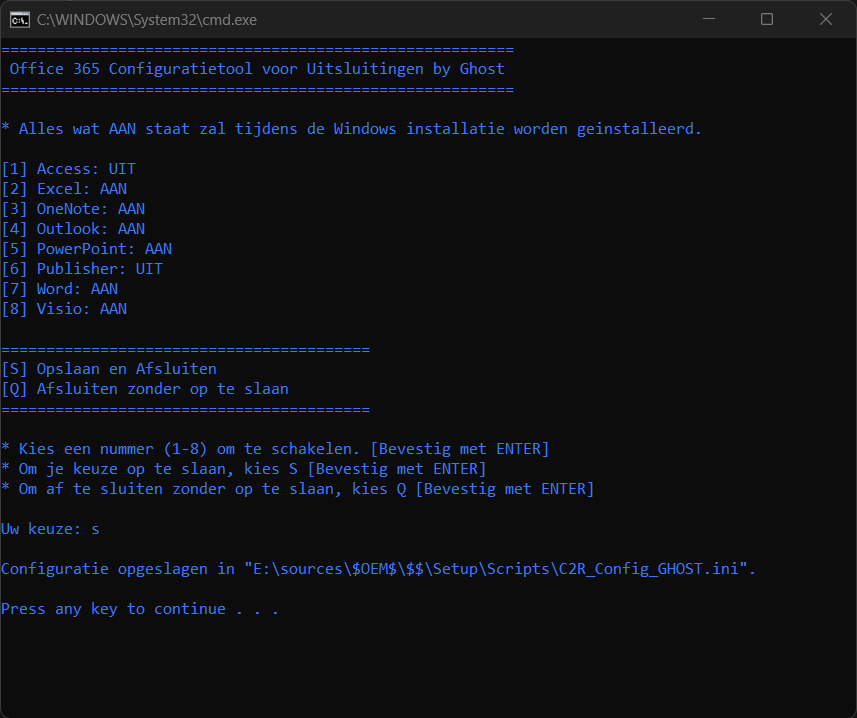Click the heading 'Office 365 Configuratietool voor Uitsluitingen by Ghost'
This screenshot has width=857, height=718.
click(257, 69)
